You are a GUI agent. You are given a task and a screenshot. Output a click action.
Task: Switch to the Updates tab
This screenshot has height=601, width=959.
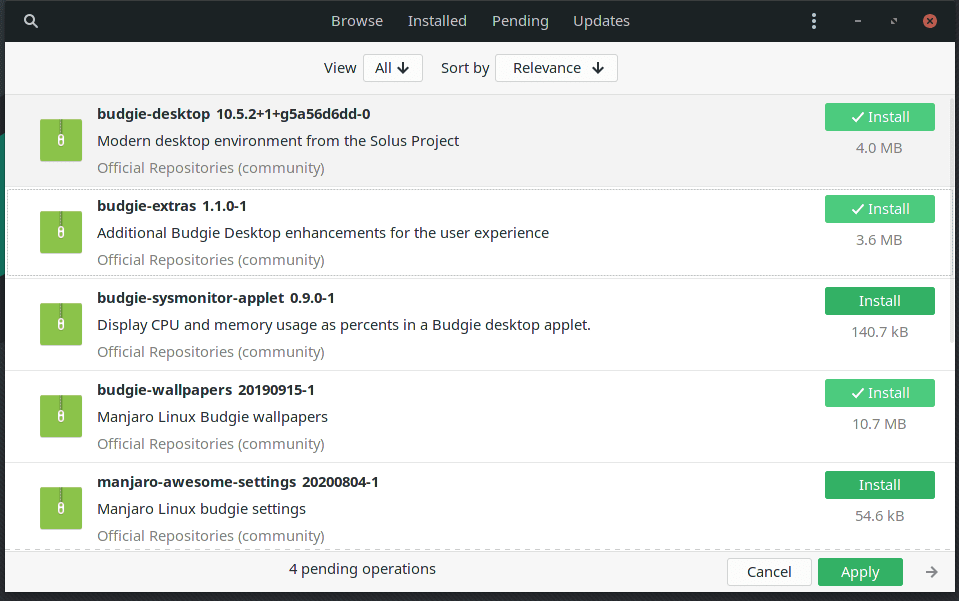(x=601, y=21)
